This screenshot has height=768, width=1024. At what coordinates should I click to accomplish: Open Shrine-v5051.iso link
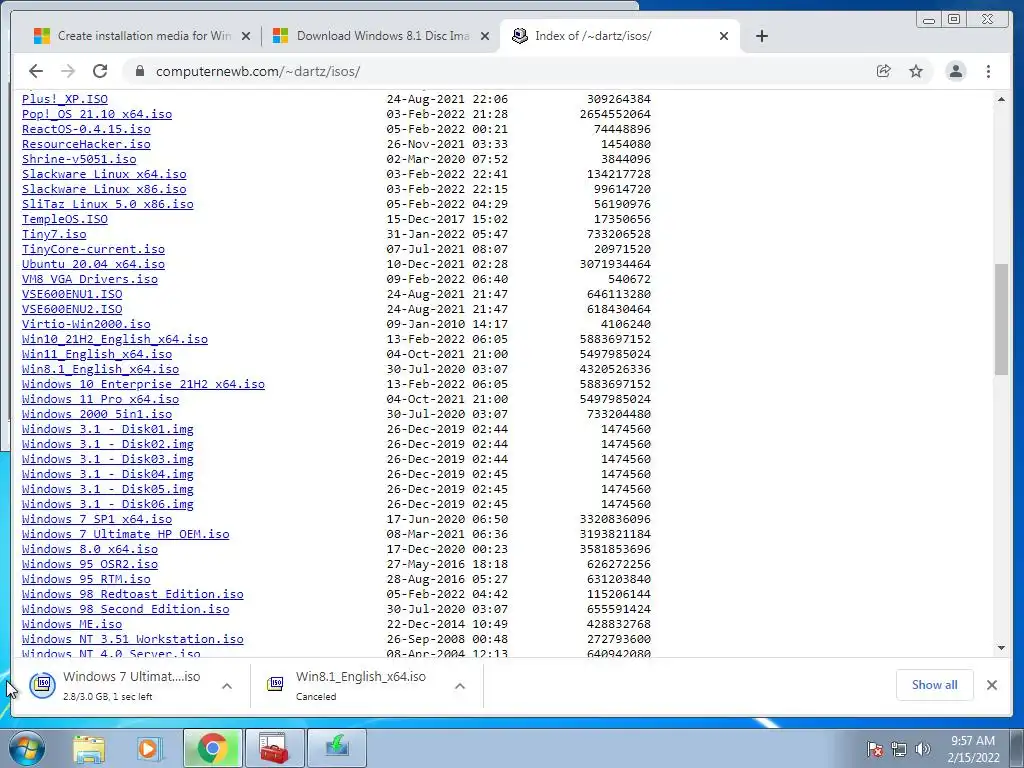pyautogui.click(x=79, y=159)
